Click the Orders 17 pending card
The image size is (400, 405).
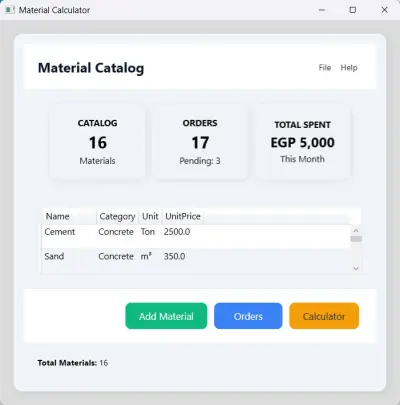pos(200,142)
